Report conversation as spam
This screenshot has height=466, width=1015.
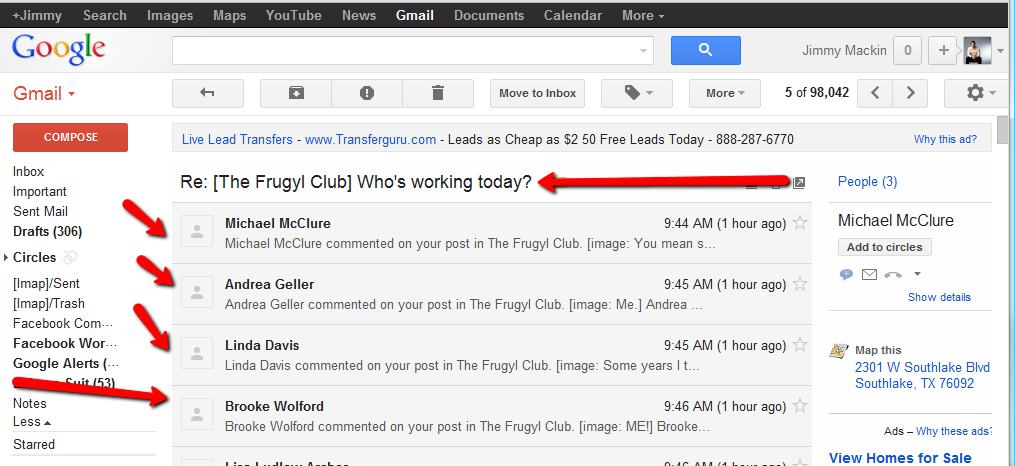[367, 93]
